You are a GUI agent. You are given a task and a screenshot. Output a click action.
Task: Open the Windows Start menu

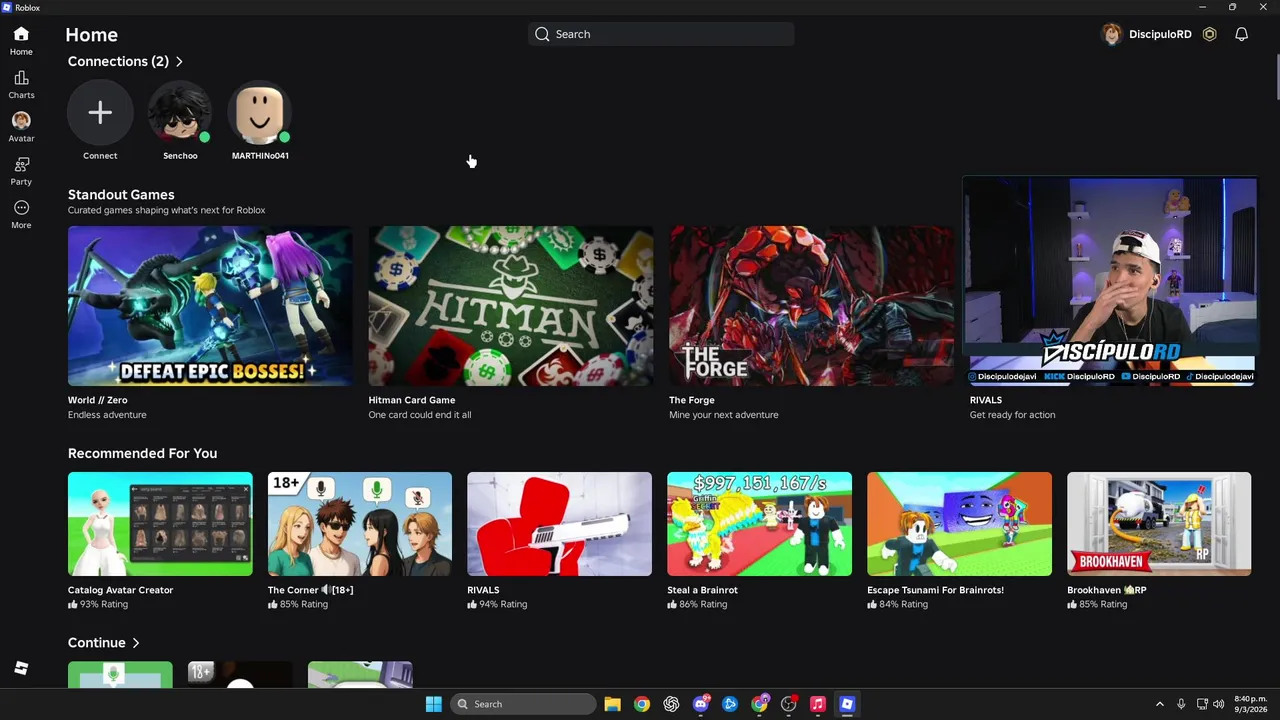click(433, 704)
